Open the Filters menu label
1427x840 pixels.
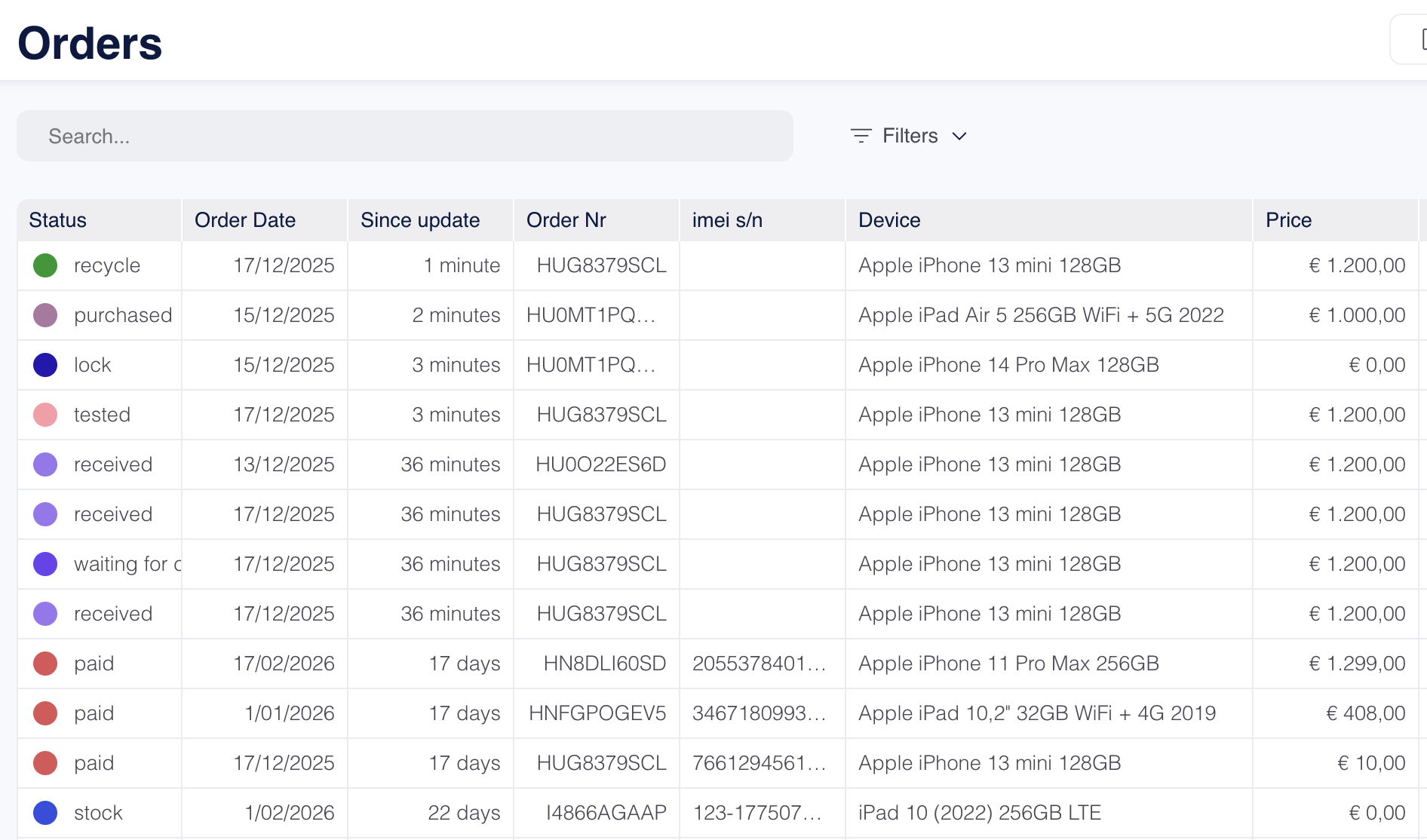910,136
